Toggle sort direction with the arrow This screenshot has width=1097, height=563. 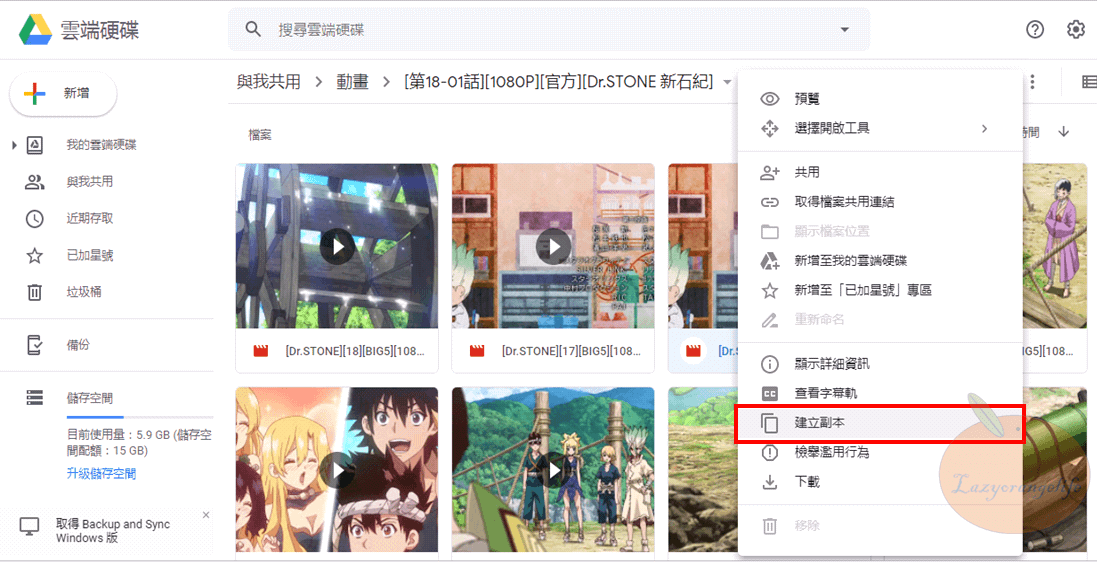coord(1063,132)
